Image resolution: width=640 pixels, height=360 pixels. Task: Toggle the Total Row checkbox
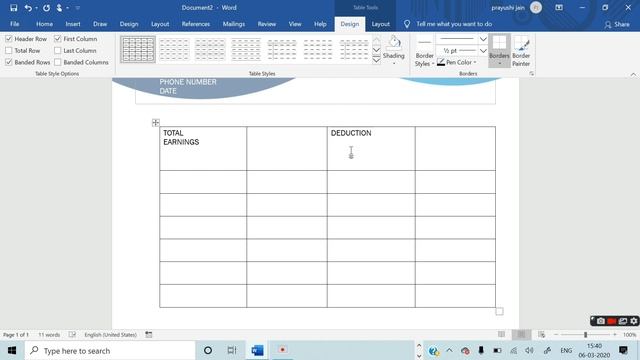(9, 51)
